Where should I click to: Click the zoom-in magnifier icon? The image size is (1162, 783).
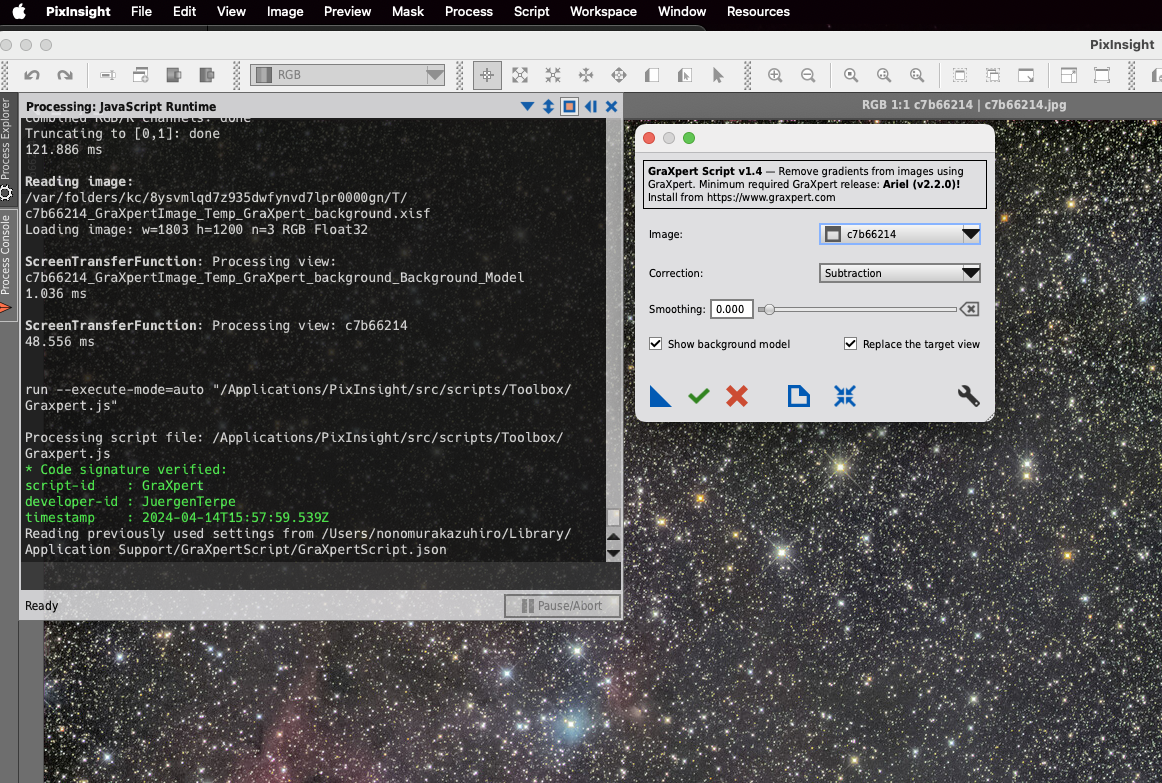pyautogui.click(x=775, y=75)
